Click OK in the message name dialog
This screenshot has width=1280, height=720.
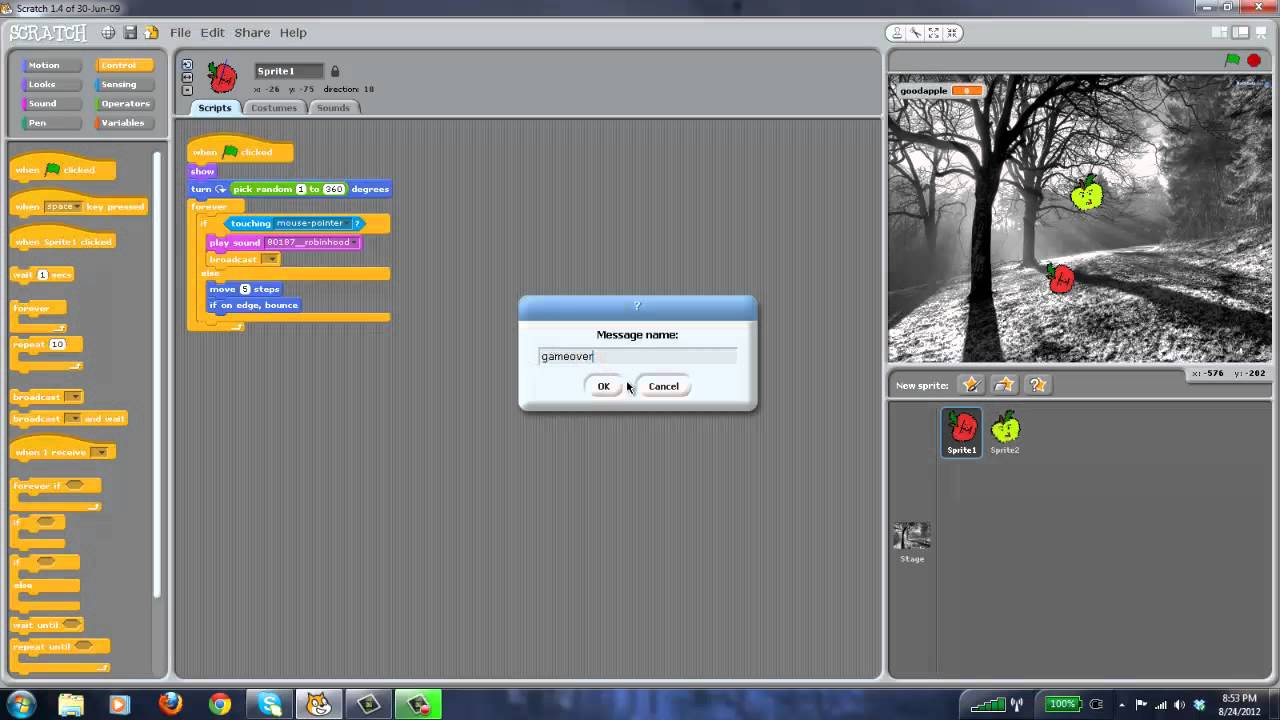603,386
